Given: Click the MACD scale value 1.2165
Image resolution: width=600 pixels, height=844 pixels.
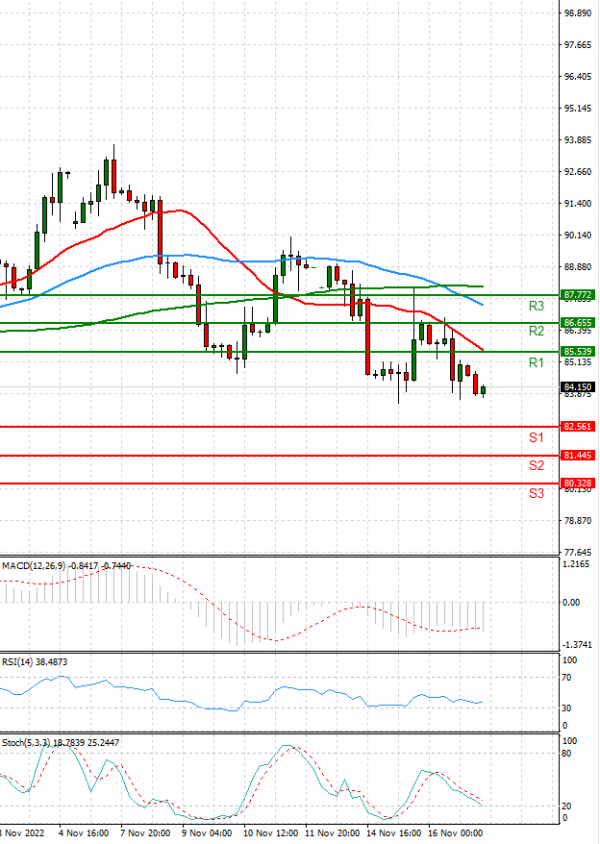Looking at the screenshot, I should [576, 564].
